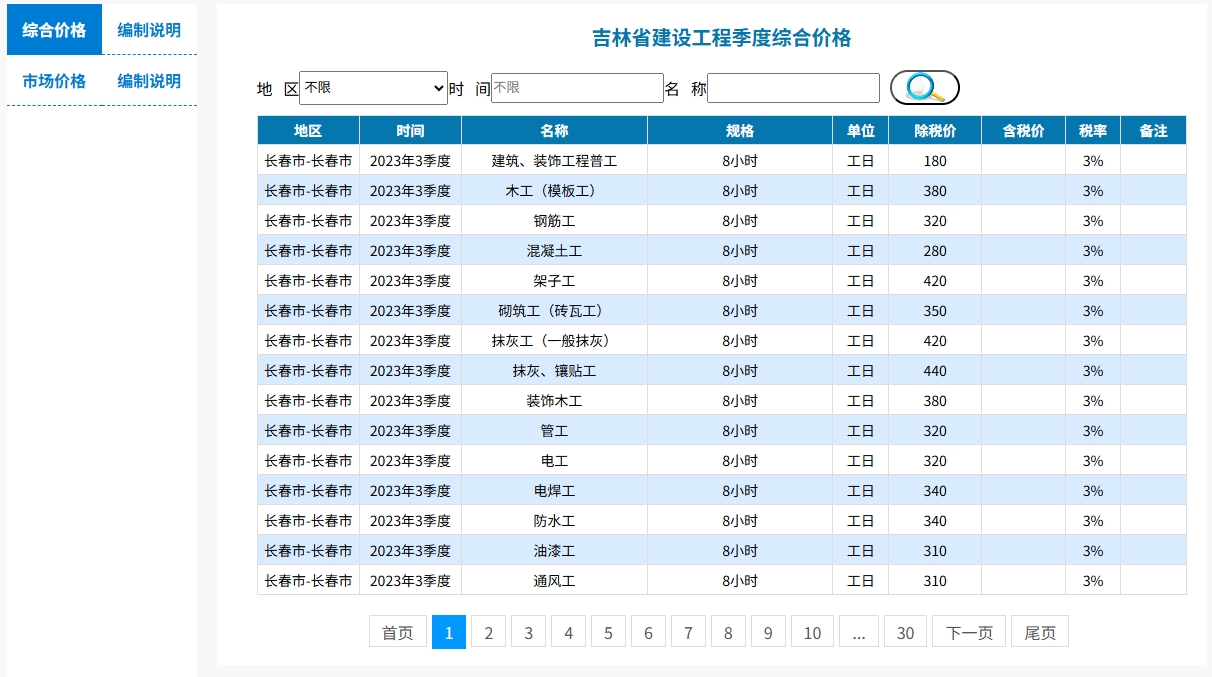Jump to page 30
This screenshot has height=677, width=1212.
[x=905, y=632]
